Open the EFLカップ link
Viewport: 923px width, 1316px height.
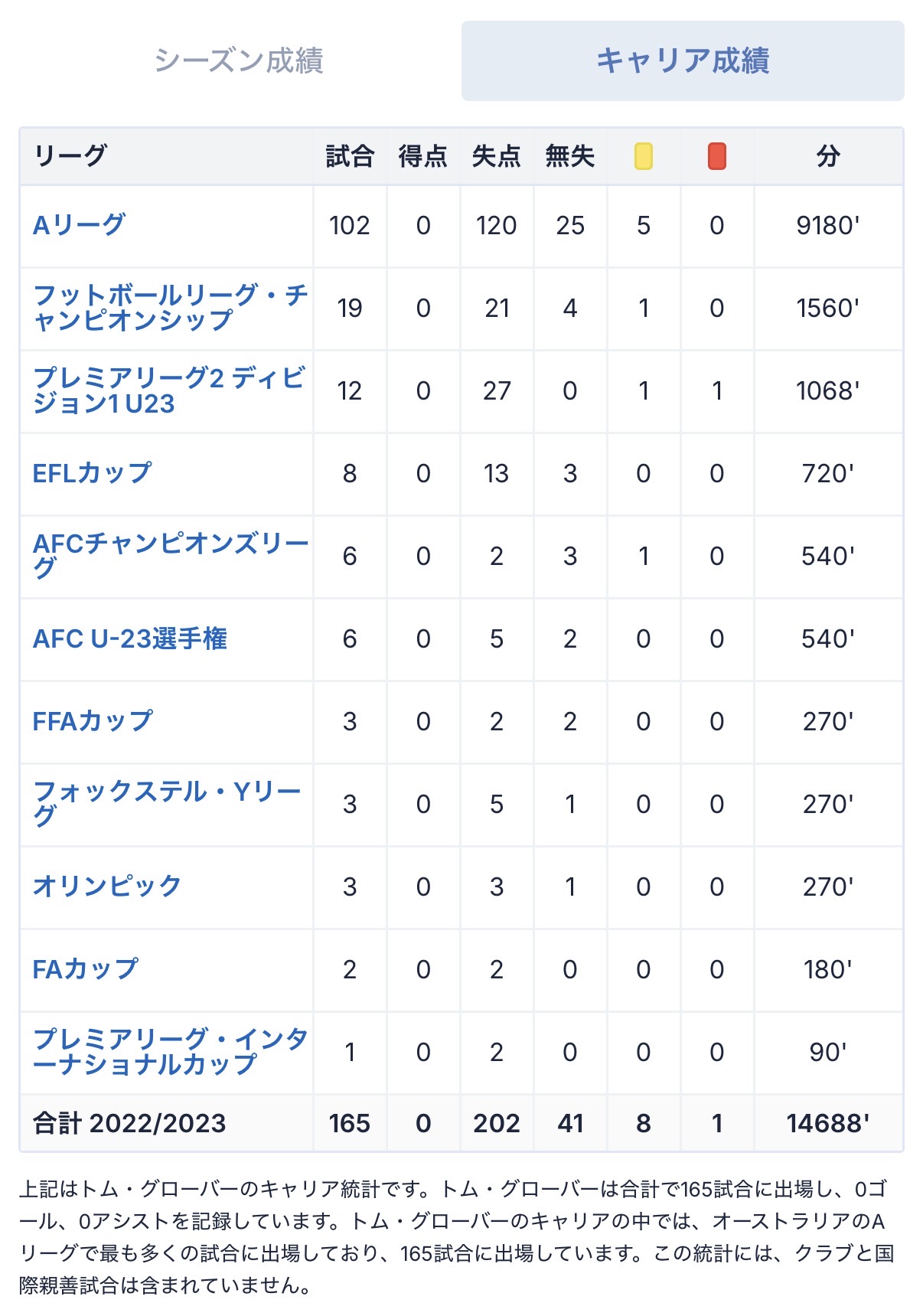point(92,473)
